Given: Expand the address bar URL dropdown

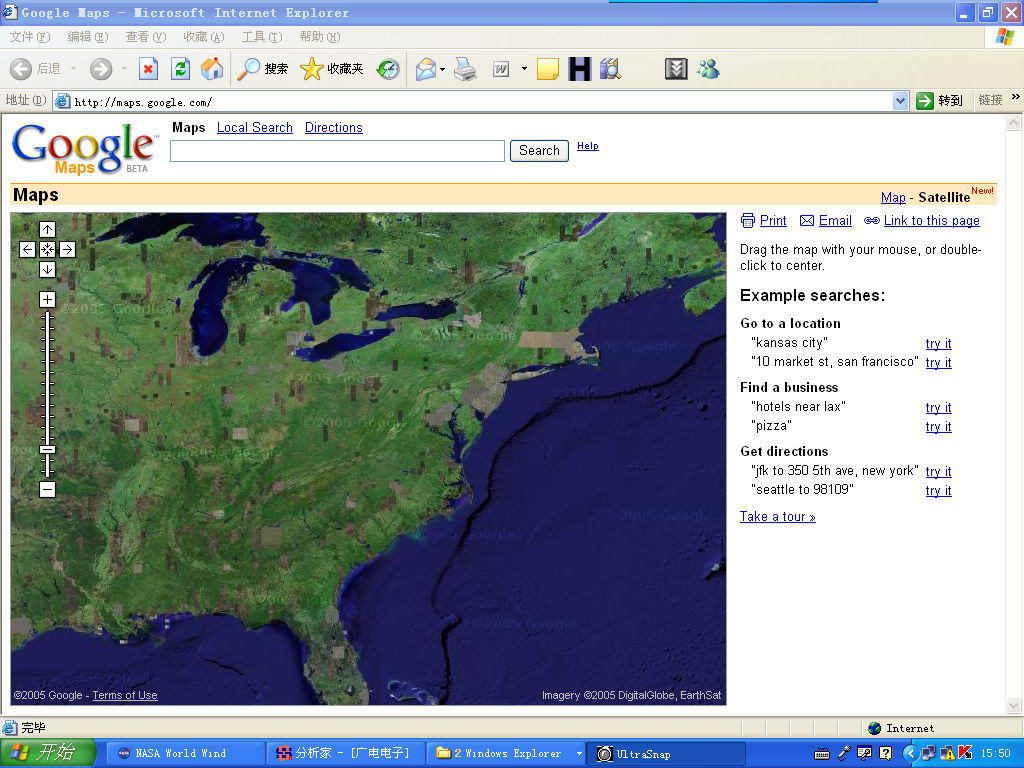Looking at the screenshot, I should pyautogui.click(x=900, y=101).
